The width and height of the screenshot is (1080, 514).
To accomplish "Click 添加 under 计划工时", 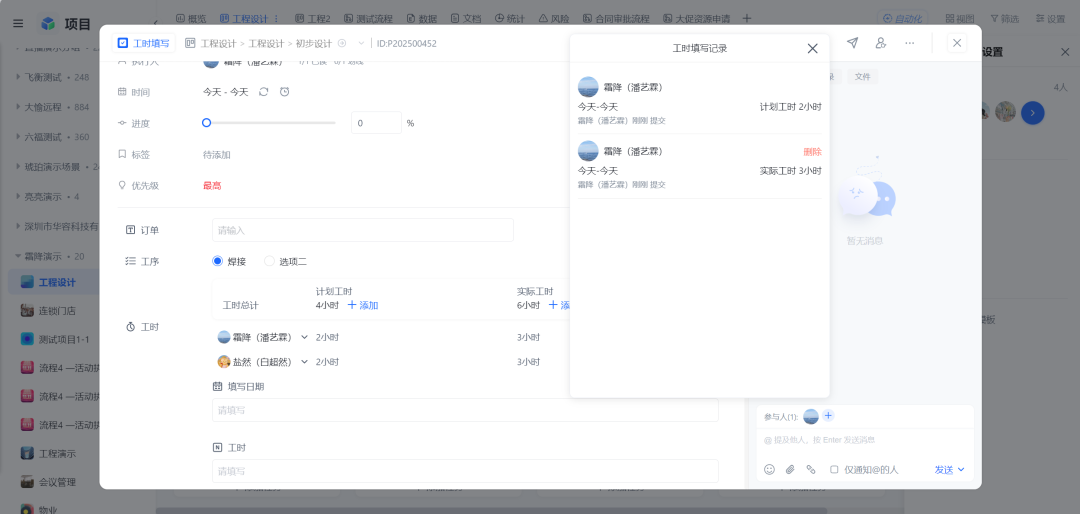I will (363, 305).
